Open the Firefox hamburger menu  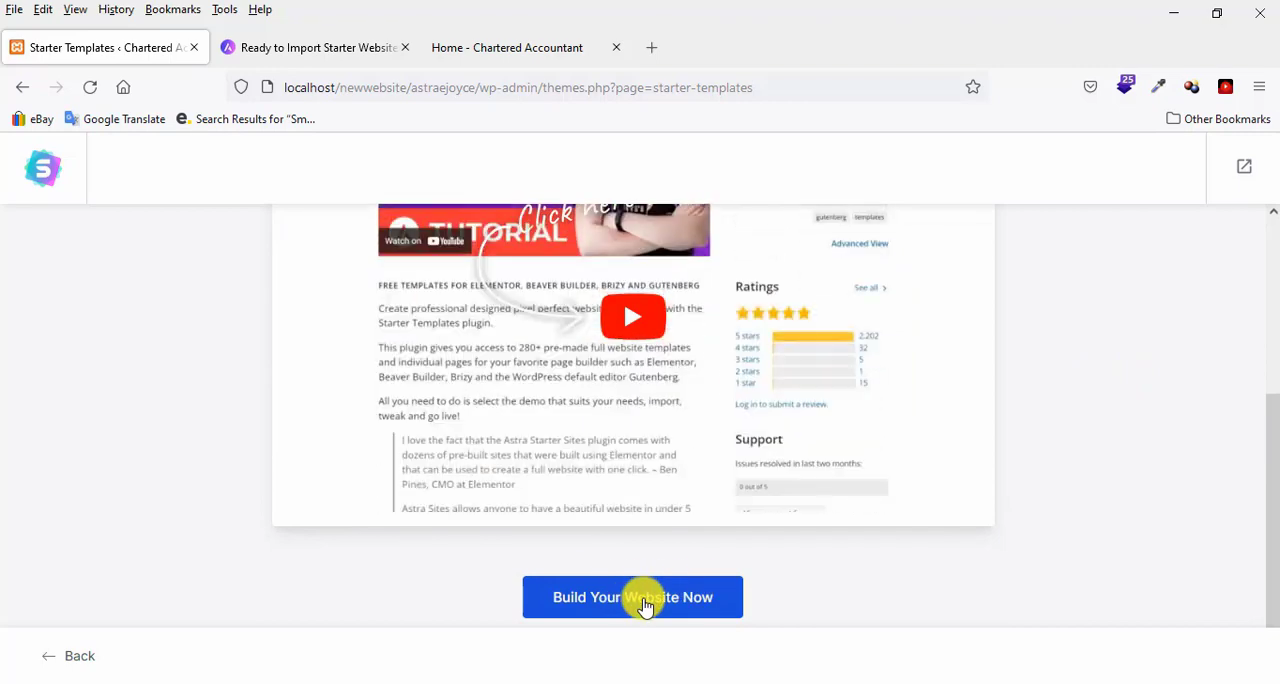1259,87
